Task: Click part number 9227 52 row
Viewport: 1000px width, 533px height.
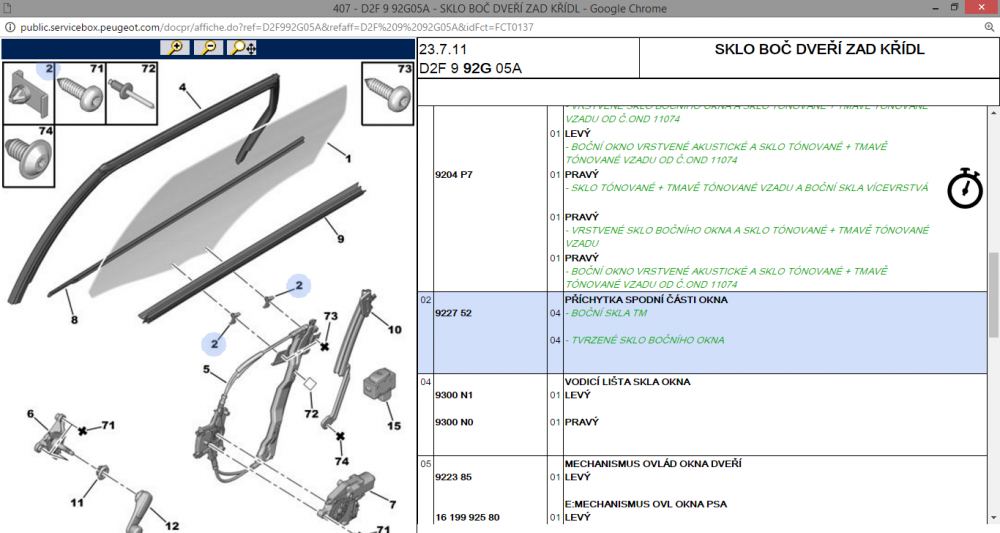Action: pyautogui.click(x=702, y=333)
